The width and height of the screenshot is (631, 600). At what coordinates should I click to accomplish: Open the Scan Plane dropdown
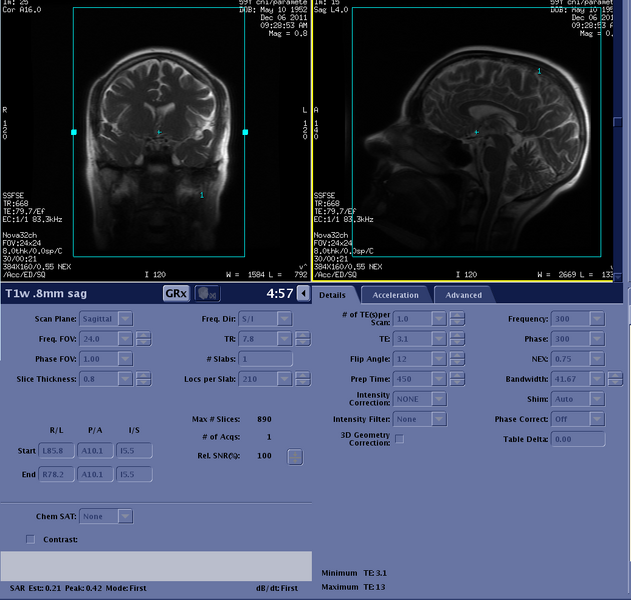(x=125, y=319)
